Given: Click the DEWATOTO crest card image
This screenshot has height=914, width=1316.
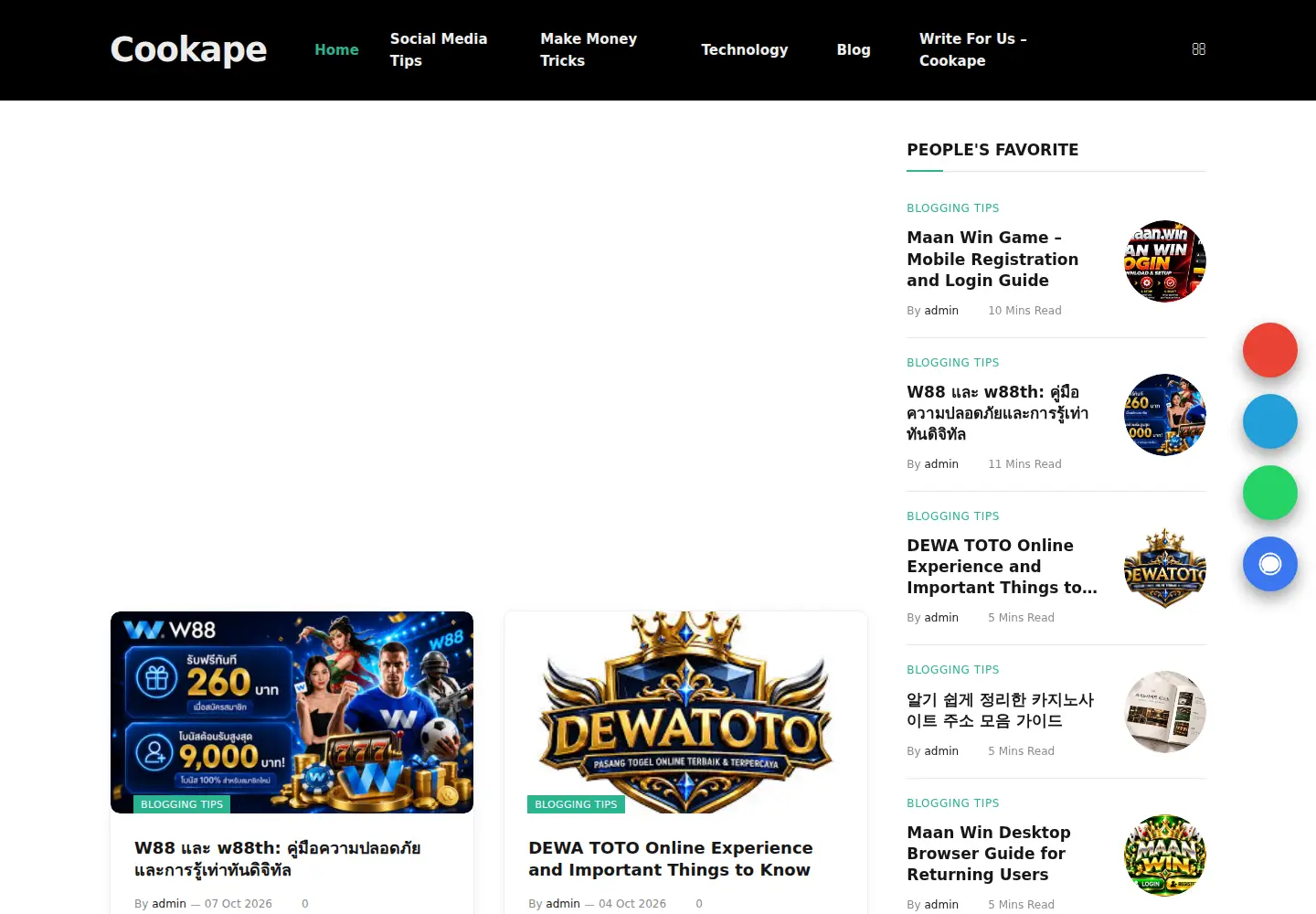Looking at the screenshot, I should click(685, 712).
